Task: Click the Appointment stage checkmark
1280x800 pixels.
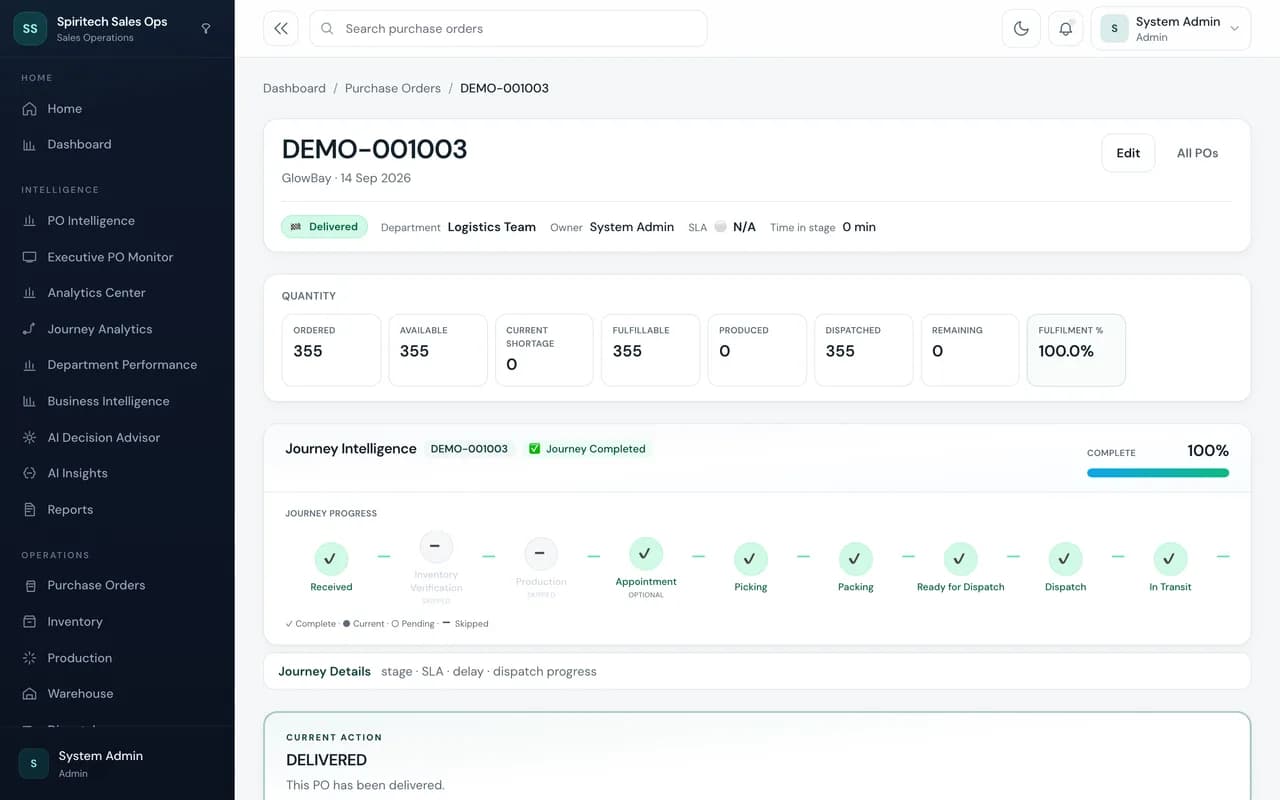Action: pyautogui.click(x=645, y=553)
